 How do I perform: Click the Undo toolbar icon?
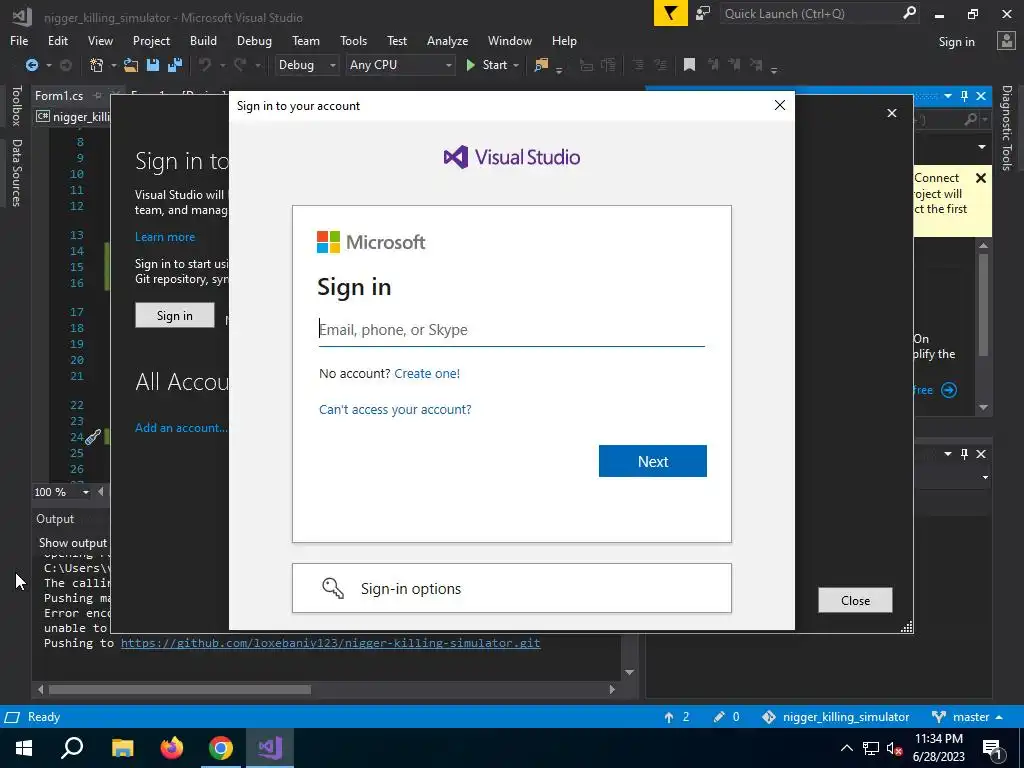click(x=205, y=65)
